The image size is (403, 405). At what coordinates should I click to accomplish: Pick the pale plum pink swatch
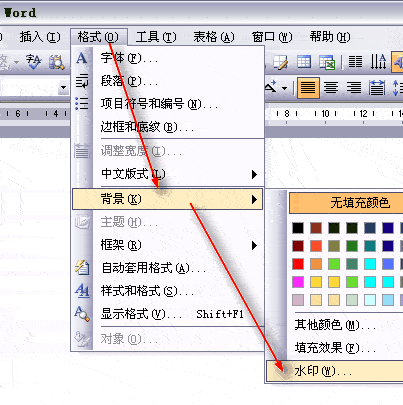298,300
